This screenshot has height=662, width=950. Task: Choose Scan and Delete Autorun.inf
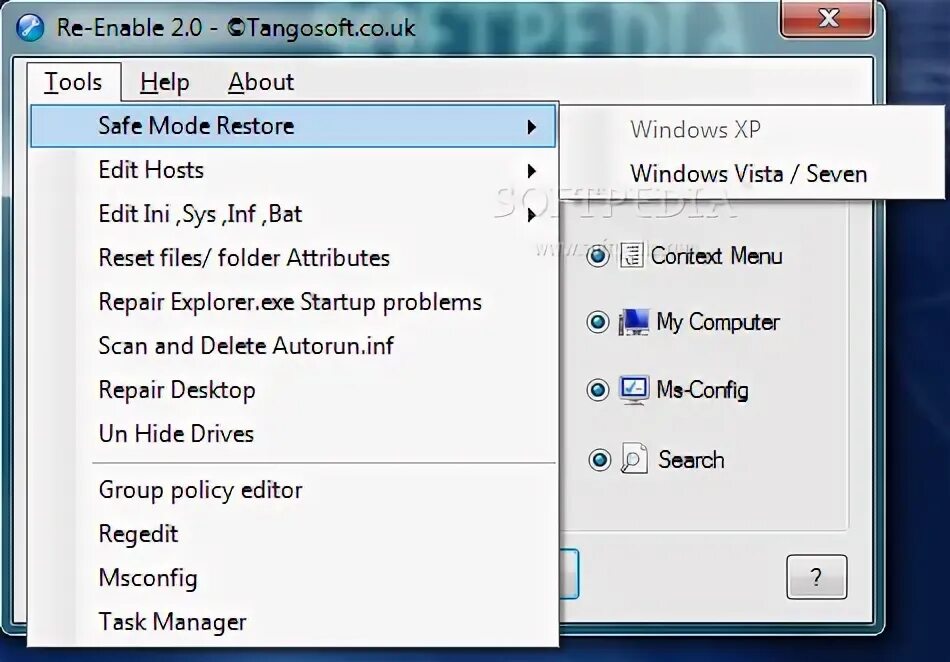pyautogui.click(x=293, y=346)
